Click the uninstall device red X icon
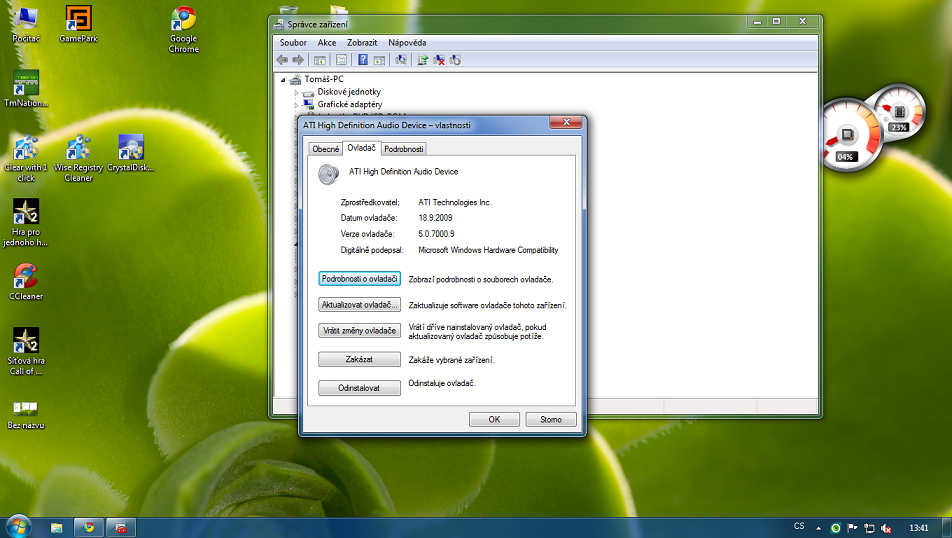The height and width of the screenshot is (538, 952). tap(439, 60)
